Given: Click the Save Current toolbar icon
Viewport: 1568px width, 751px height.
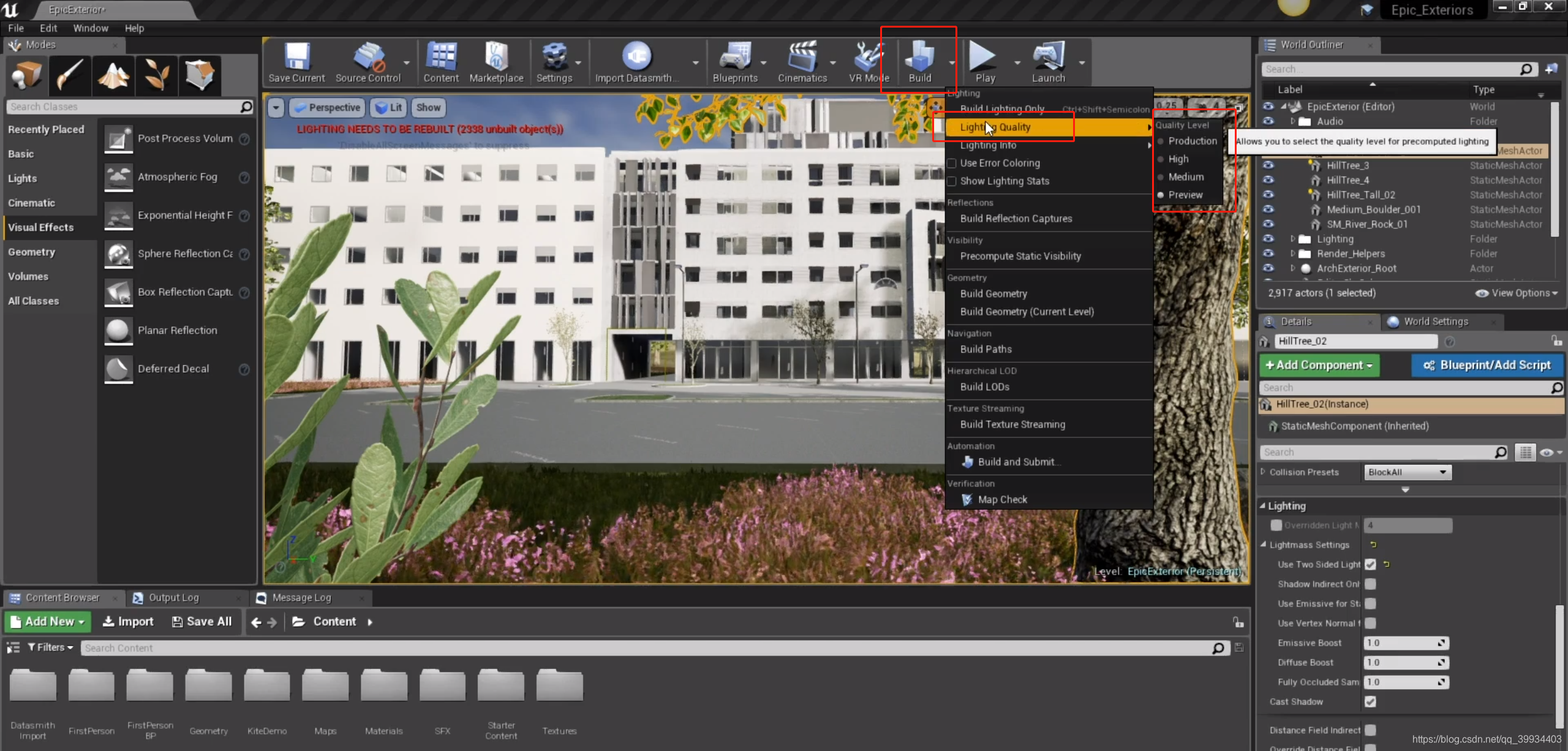Looking at the screenshot, I should tap(297, 62).
